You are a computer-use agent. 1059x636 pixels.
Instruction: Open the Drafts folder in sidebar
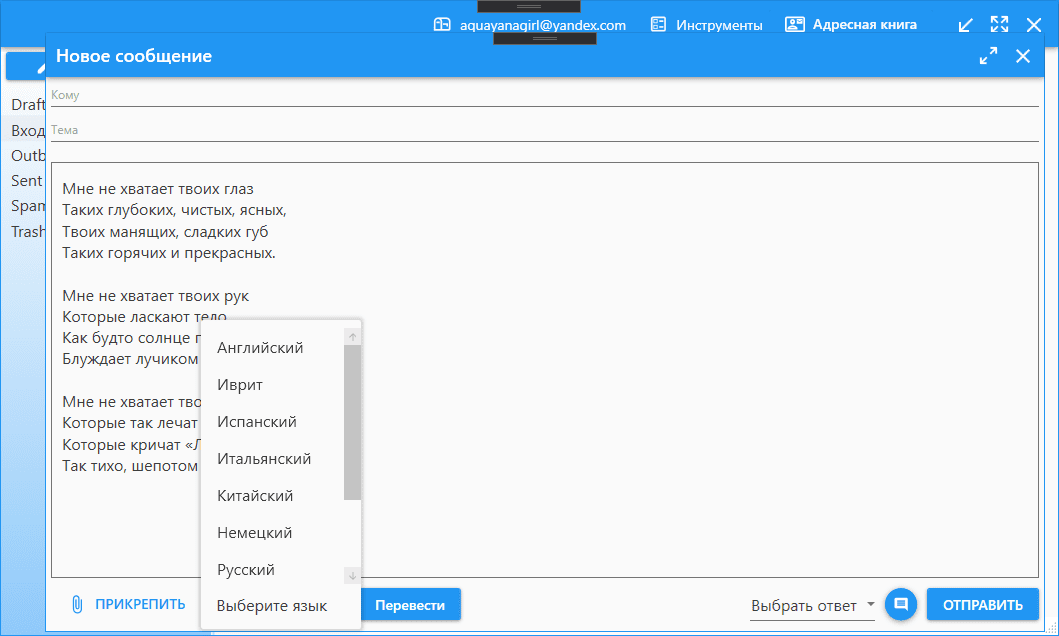28,105
